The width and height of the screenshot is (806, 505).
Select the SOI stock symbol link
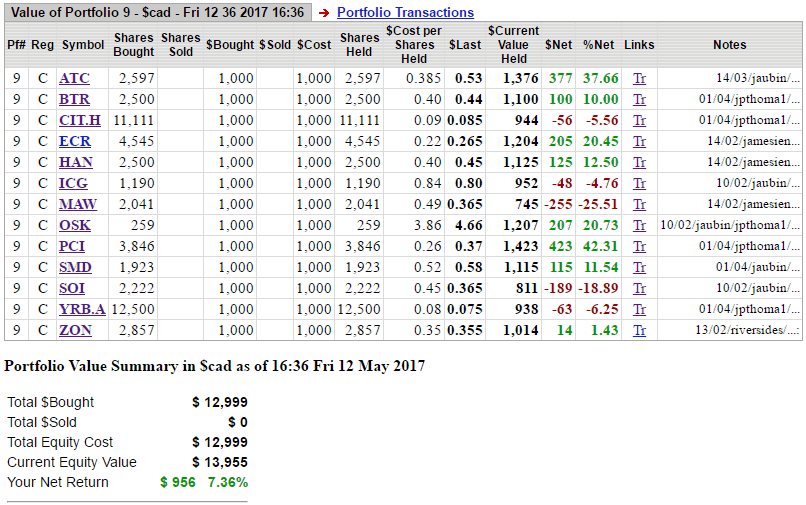(x=72, y=288)
